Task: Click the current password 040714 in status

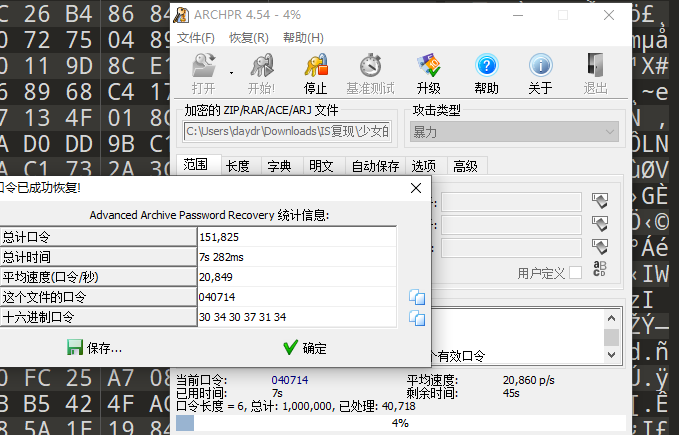Action: 290,380
